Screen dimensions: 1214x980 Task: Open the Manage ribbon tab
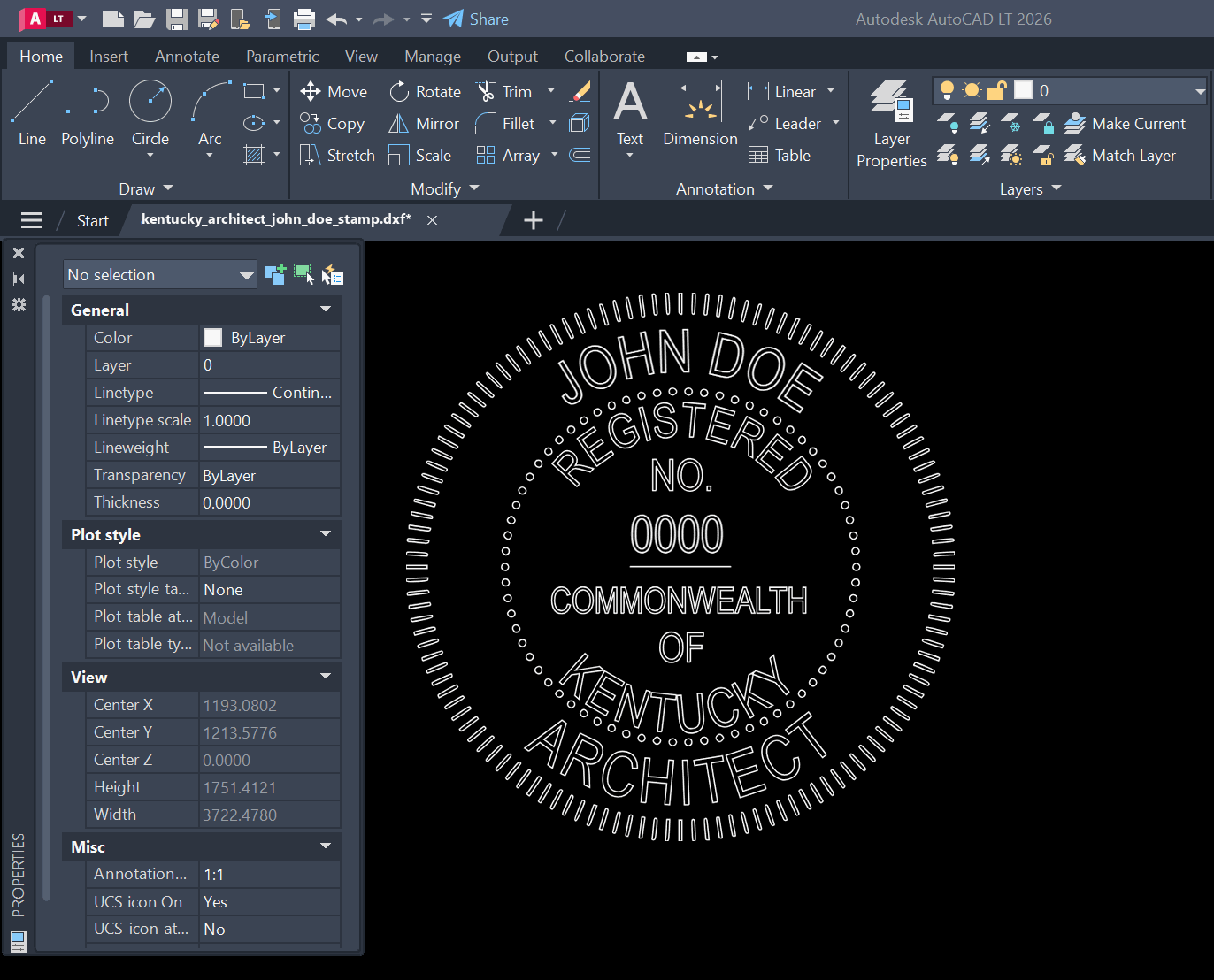click(x=433, y=56)
